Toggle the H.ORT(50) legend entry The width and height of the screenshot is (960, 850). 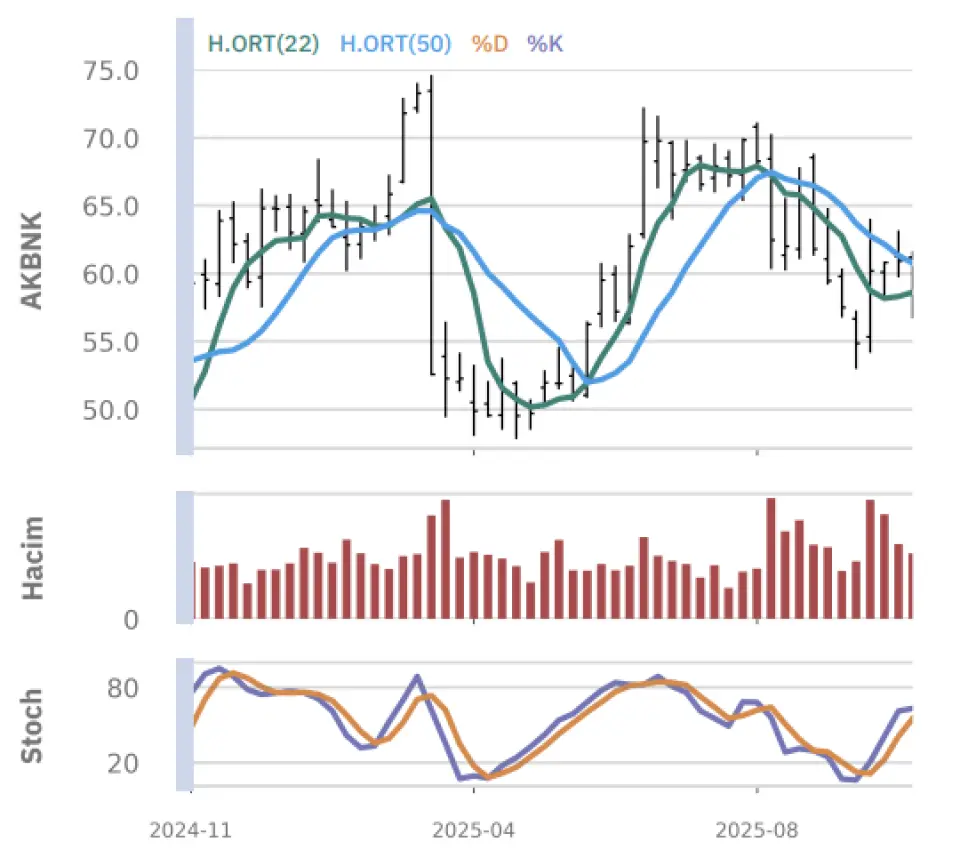[x=396, y=43]
